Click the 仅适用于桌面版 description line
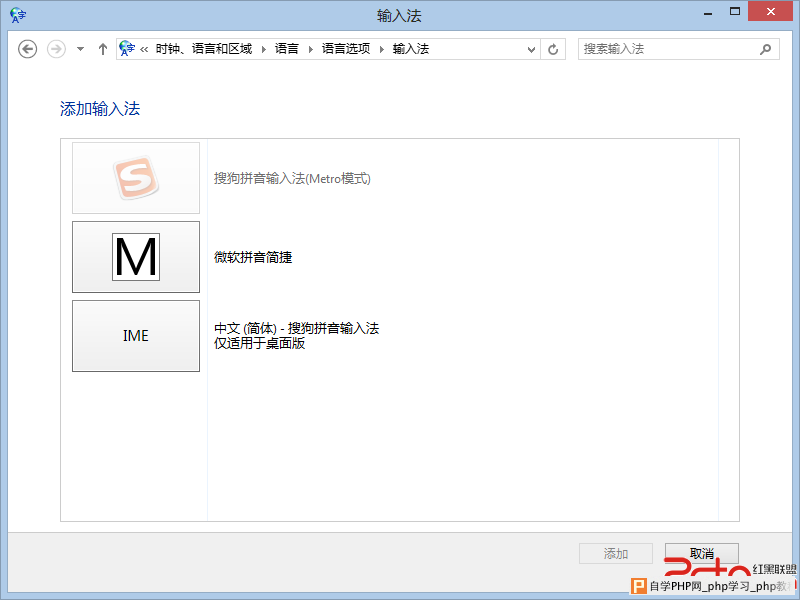The image size is (800, 600). pos(260,343)
